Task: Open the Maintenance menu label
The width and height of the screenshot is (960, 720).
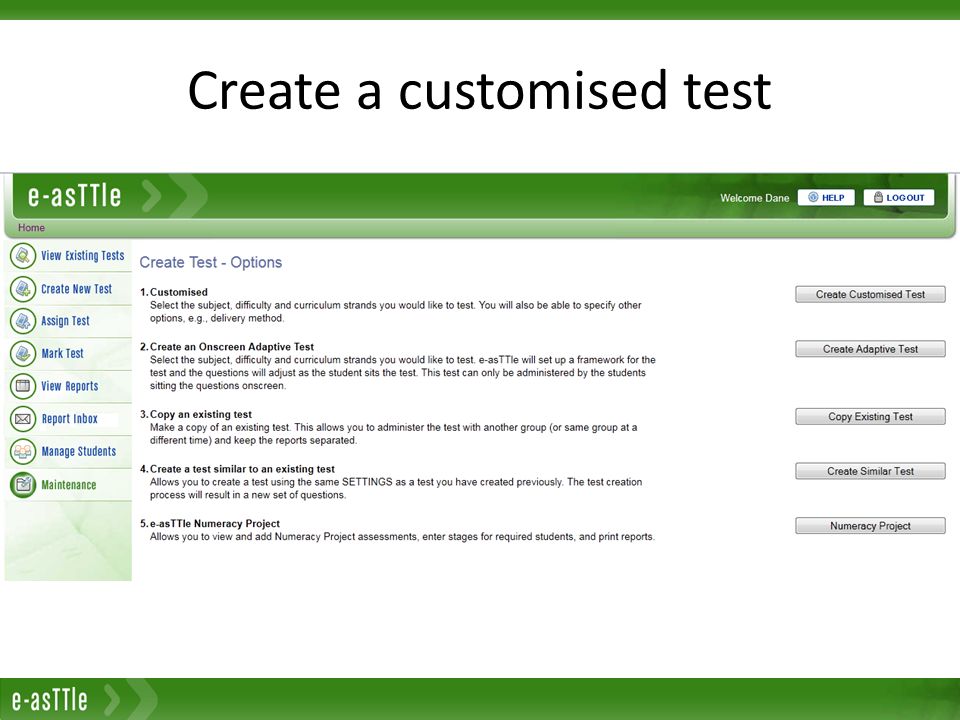Action: click(69, 485)
